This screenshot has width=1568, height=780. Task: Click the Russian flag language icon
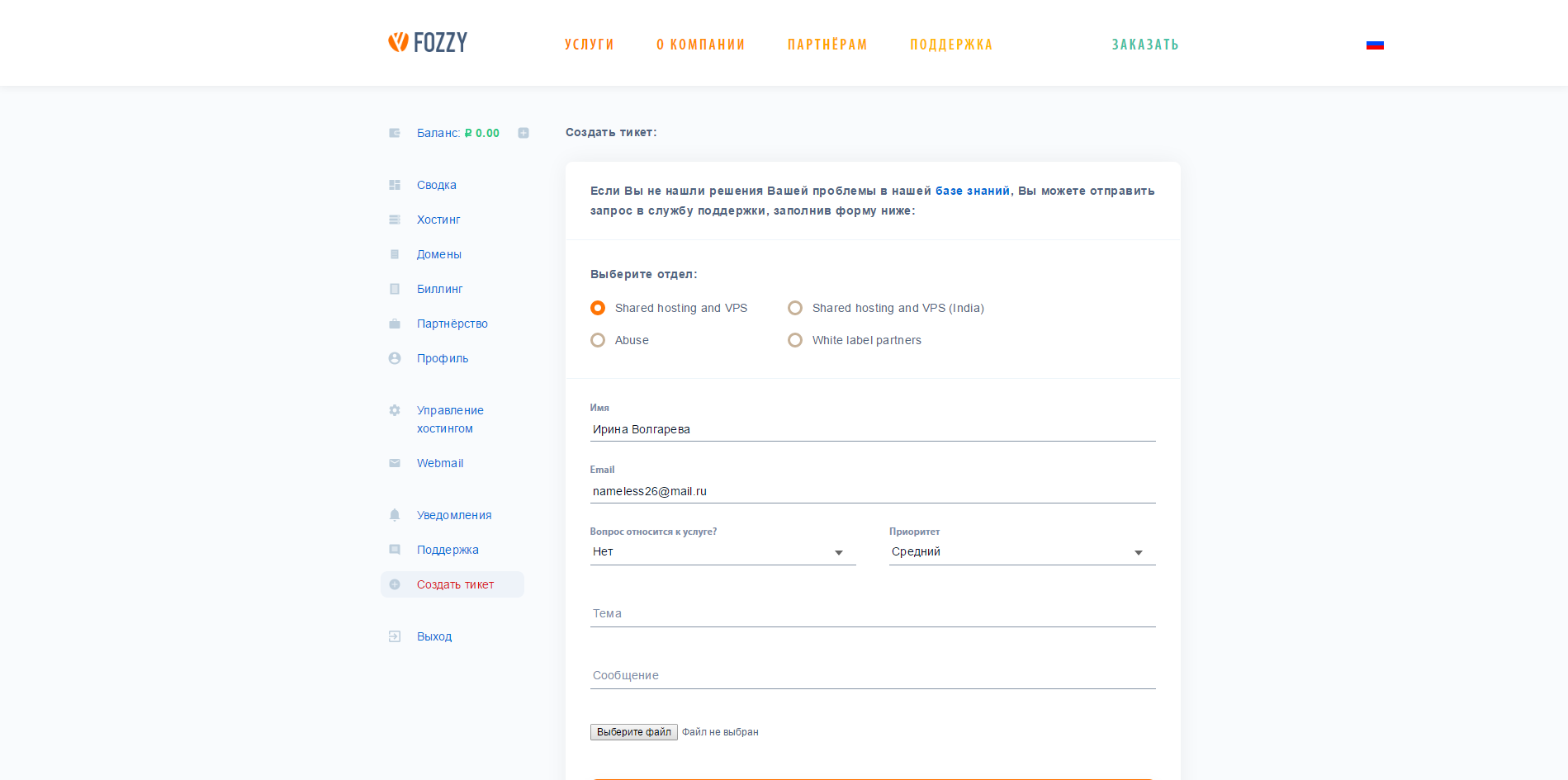[x=1375, y=45]
